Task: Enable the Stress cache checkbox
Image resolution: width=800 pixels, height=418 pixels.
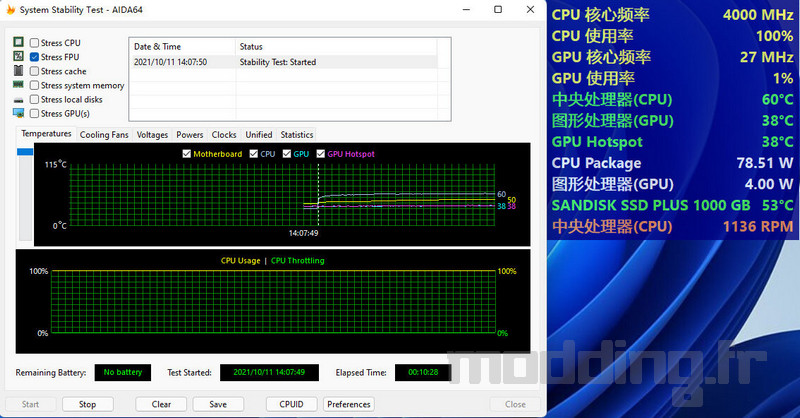Action: [x=34, y=71]
